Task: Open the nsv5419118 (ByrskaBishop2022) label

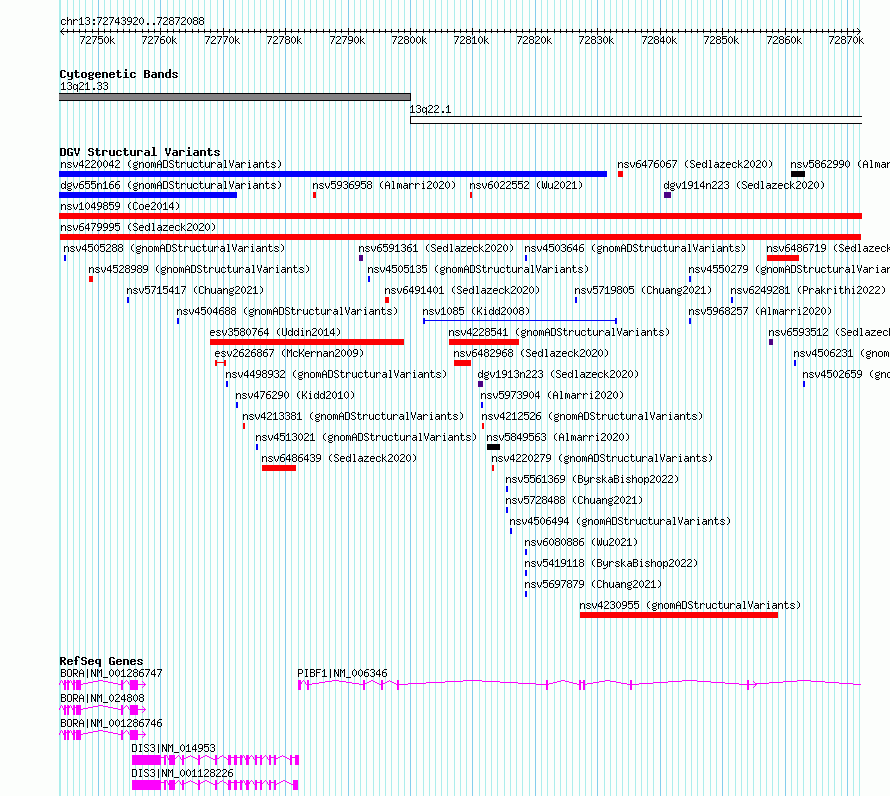Action: tap(611, 563)
